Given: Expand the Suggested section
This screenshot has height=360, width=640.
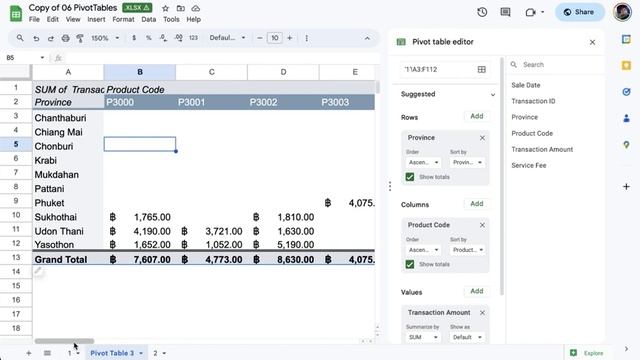Looking at the screenshot, I should click(493, 94).
